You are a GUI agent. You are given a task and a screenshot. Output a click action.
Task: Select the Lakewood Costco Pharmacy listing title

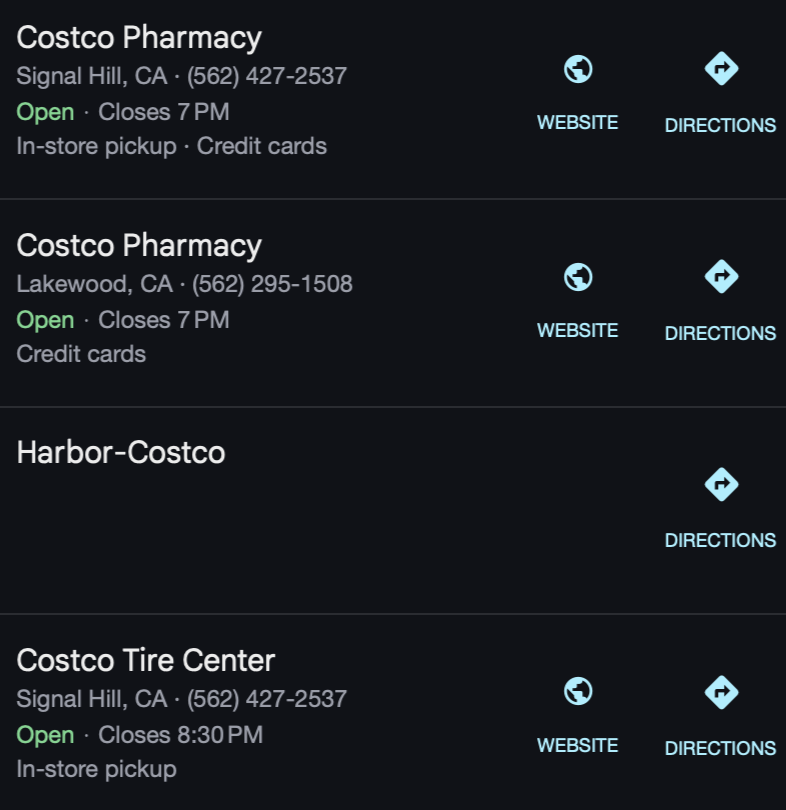pos(139,246)
